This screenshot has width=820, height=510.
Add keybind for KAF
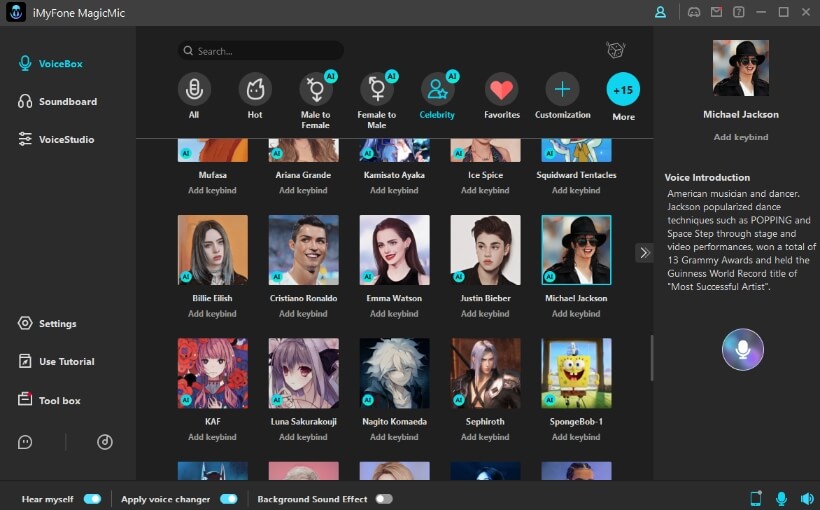212,437
